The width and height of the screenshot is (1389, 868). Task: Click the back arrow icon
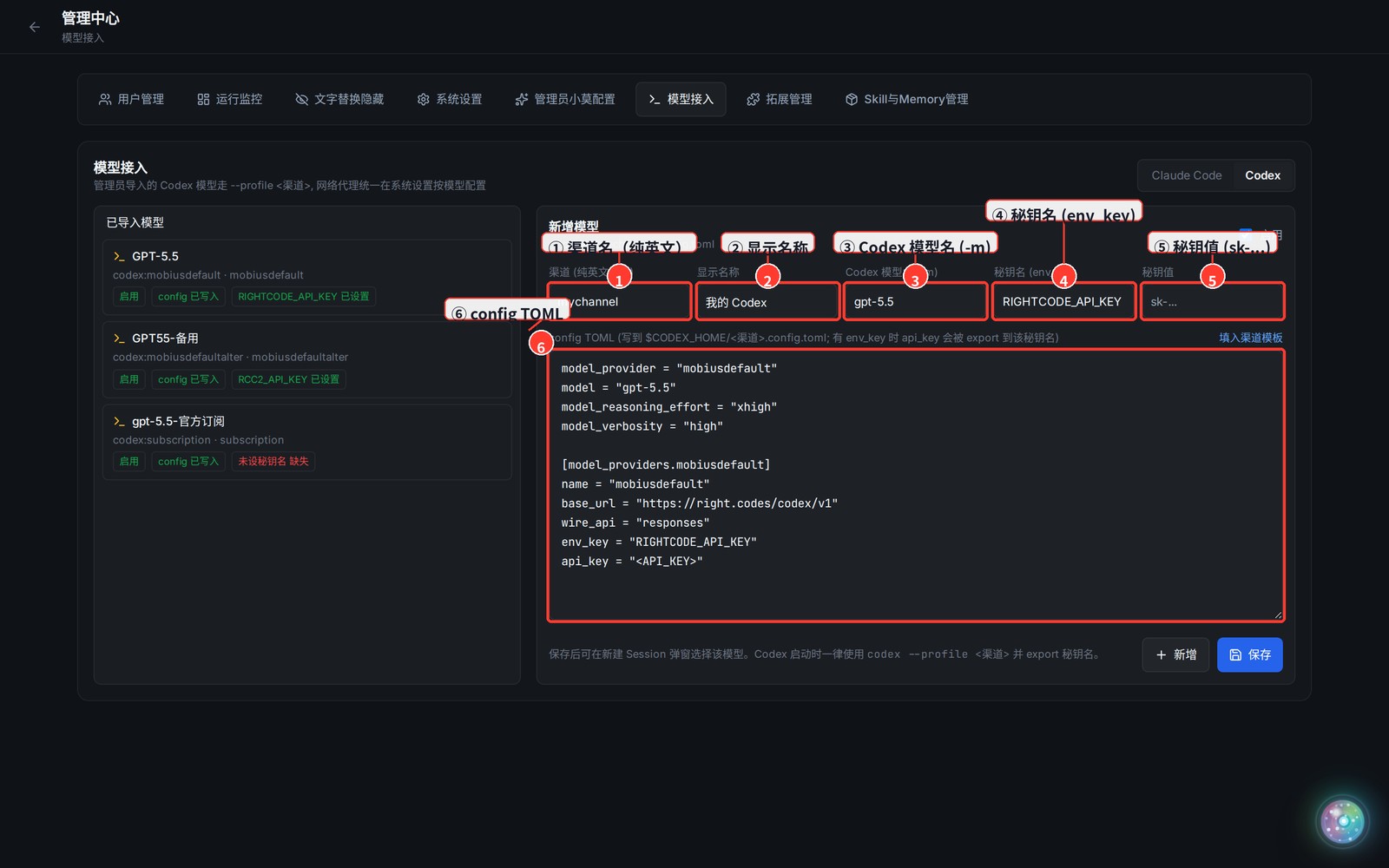(35, 27)
